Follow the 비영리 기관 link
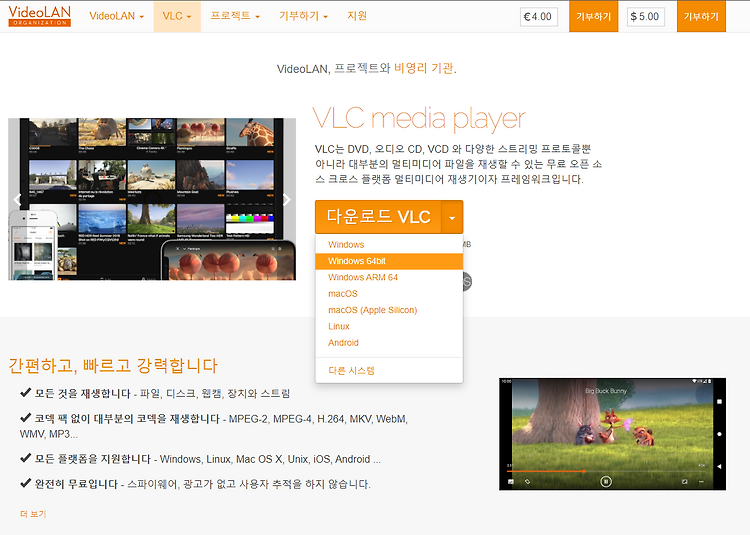The height and width of the screenshot is (535, 750). click(423, 68)
